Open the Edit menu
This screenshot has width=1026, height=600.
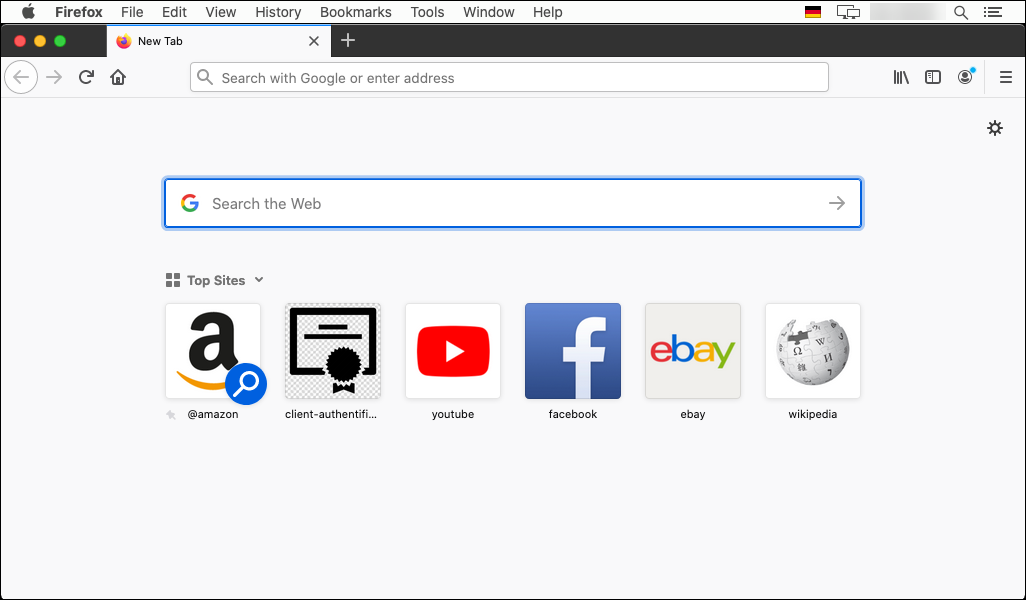[x=174, y=12]
